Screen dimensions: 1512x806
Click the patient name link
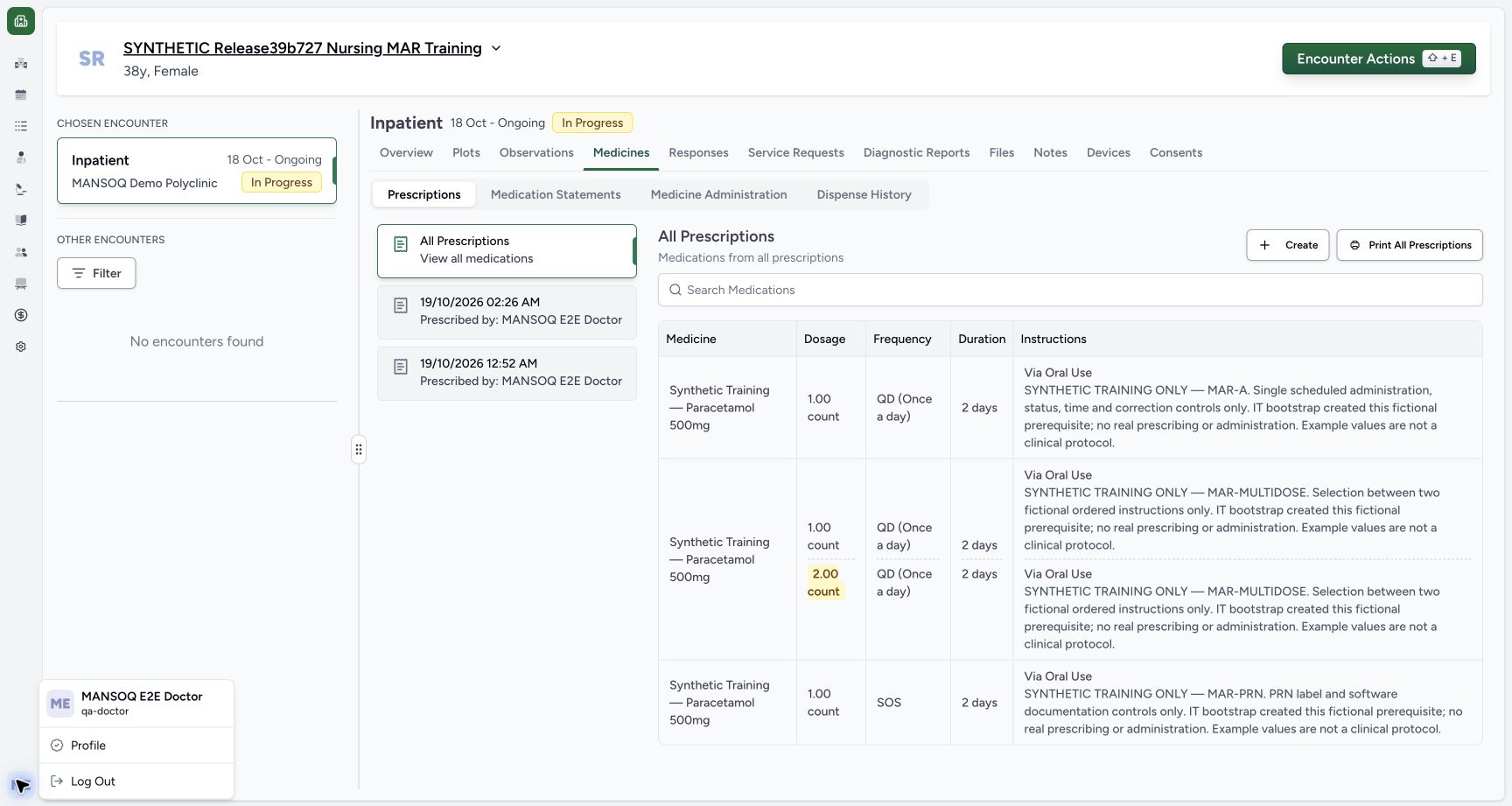coord(303,48)
